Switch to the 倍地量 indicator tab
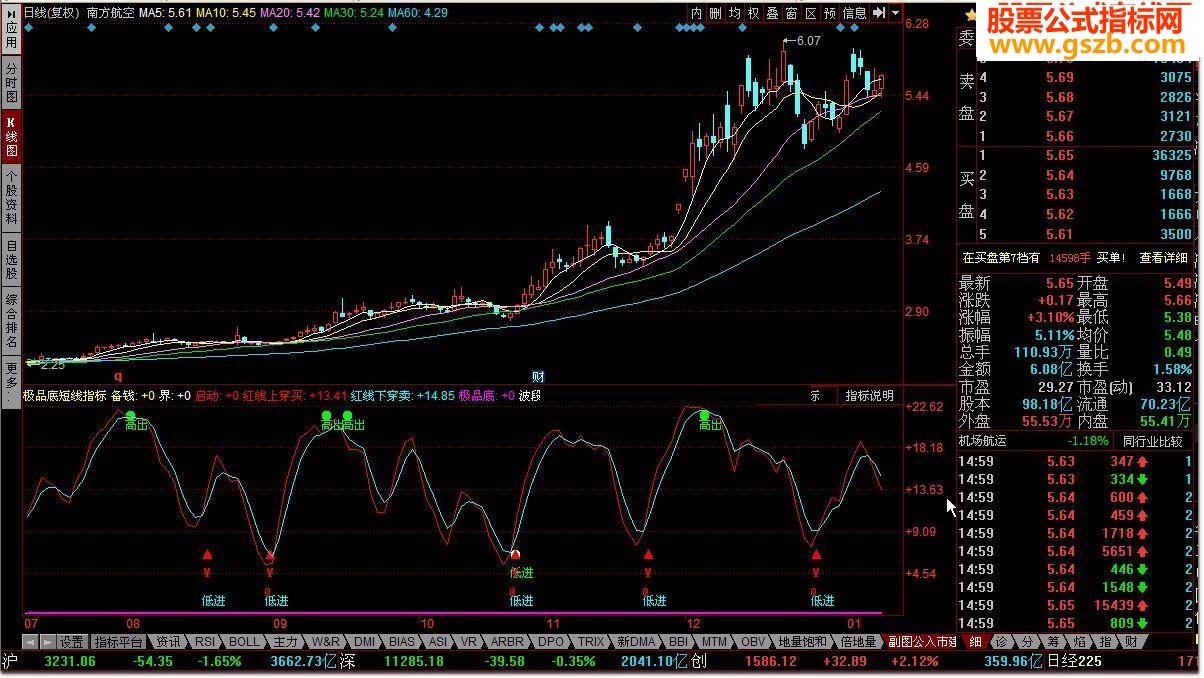The height and width of the screenshot is (678, 1204). pyautogui.click(x=858, y=642)
